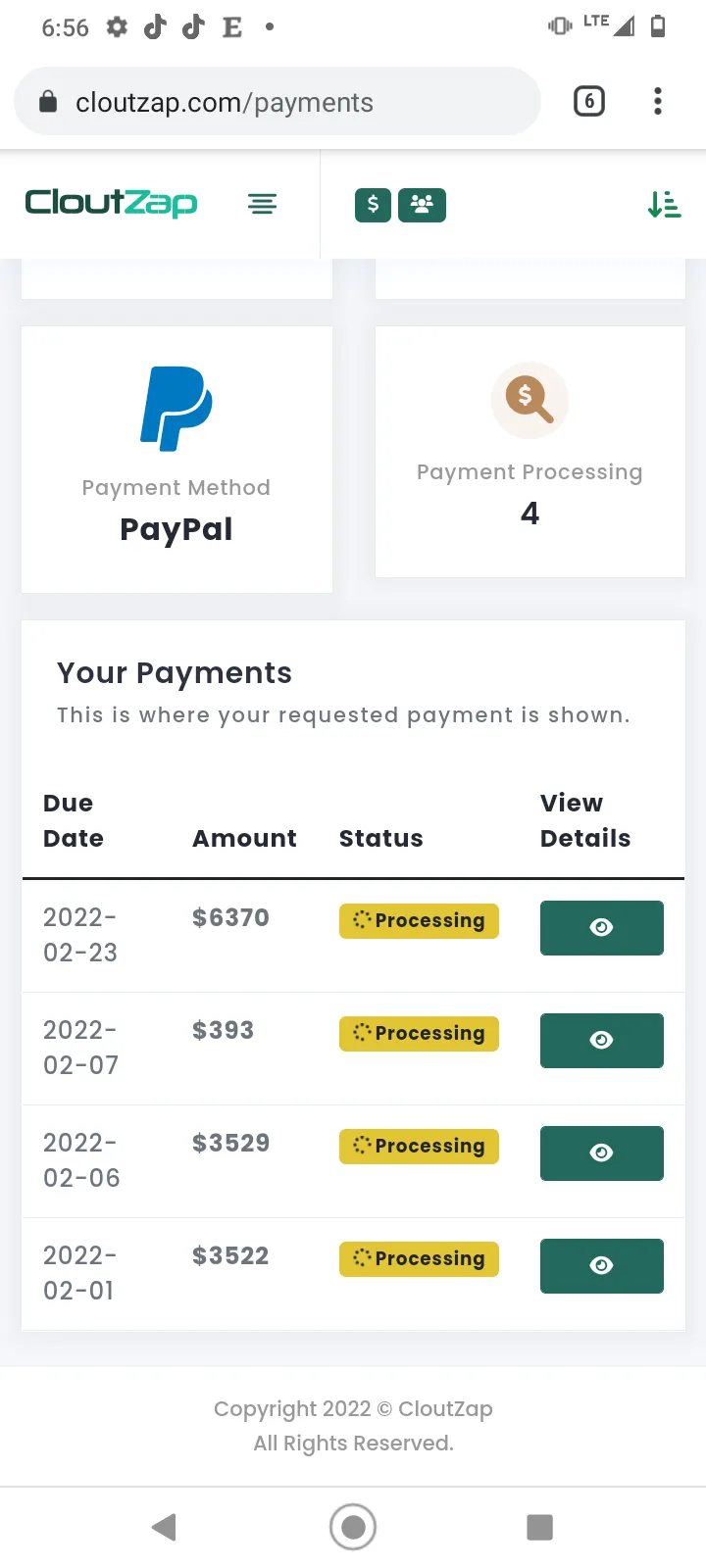This screenshot has width=706, height=1568.
Task: View details for the $3522 payment
Action: click(x=602, y=1265)
